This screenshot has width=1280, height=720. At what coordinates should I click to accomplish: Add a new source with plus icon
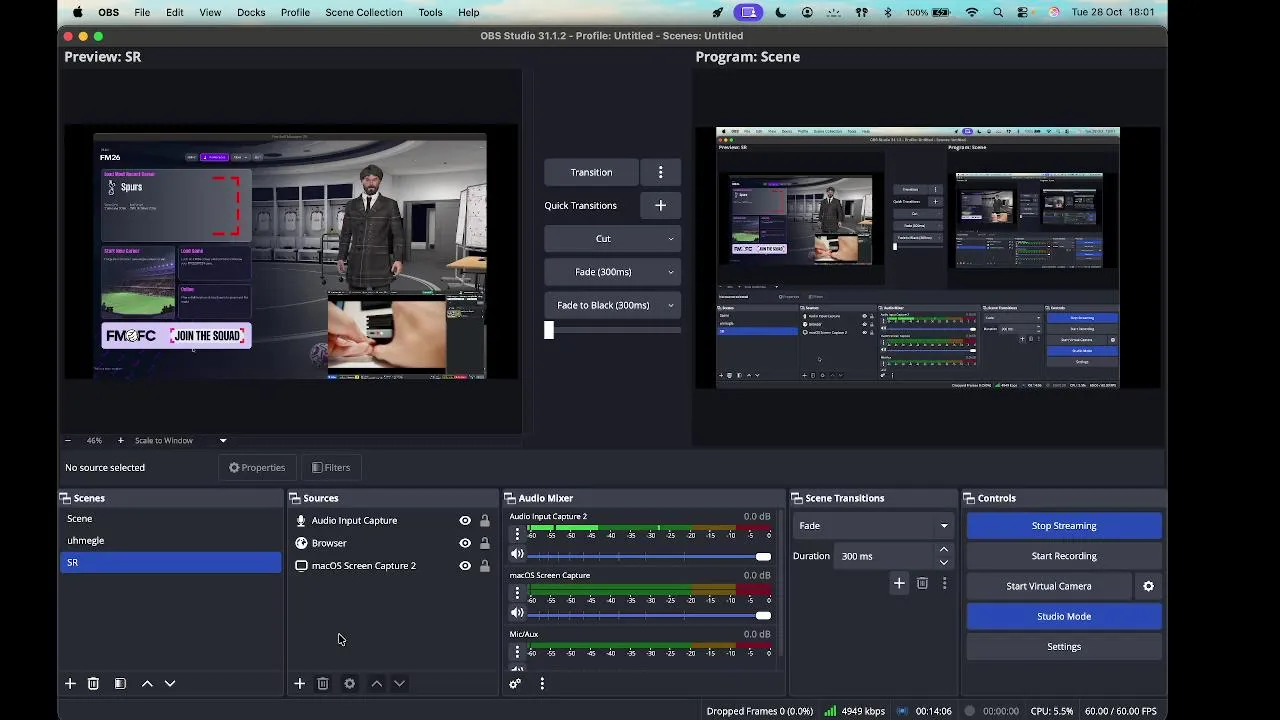[x=299, y=683]
